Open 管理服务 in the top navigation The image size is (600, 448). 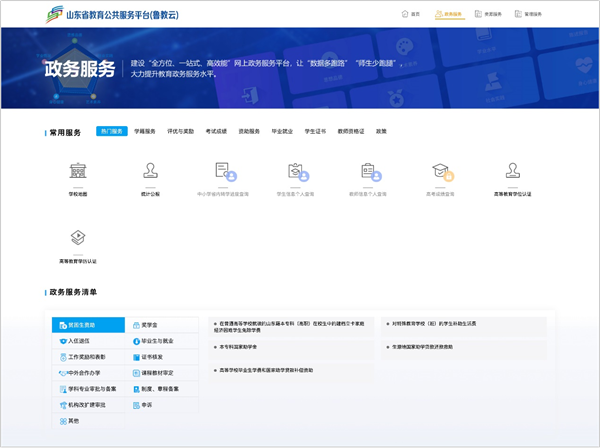point(528,14)
